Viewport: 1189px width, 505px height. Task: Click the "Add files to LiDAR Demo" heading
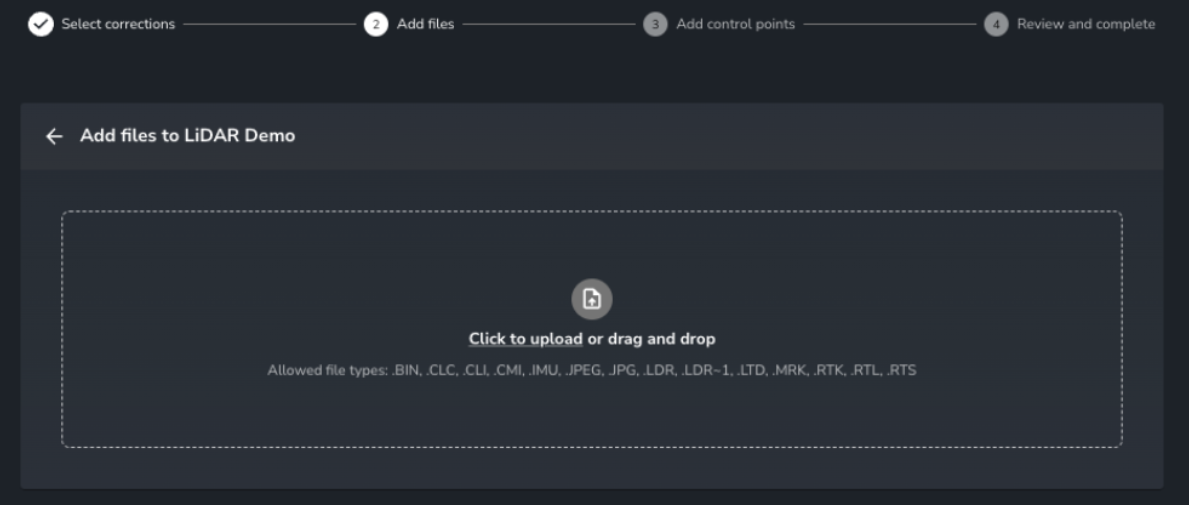tap(188, 136)
